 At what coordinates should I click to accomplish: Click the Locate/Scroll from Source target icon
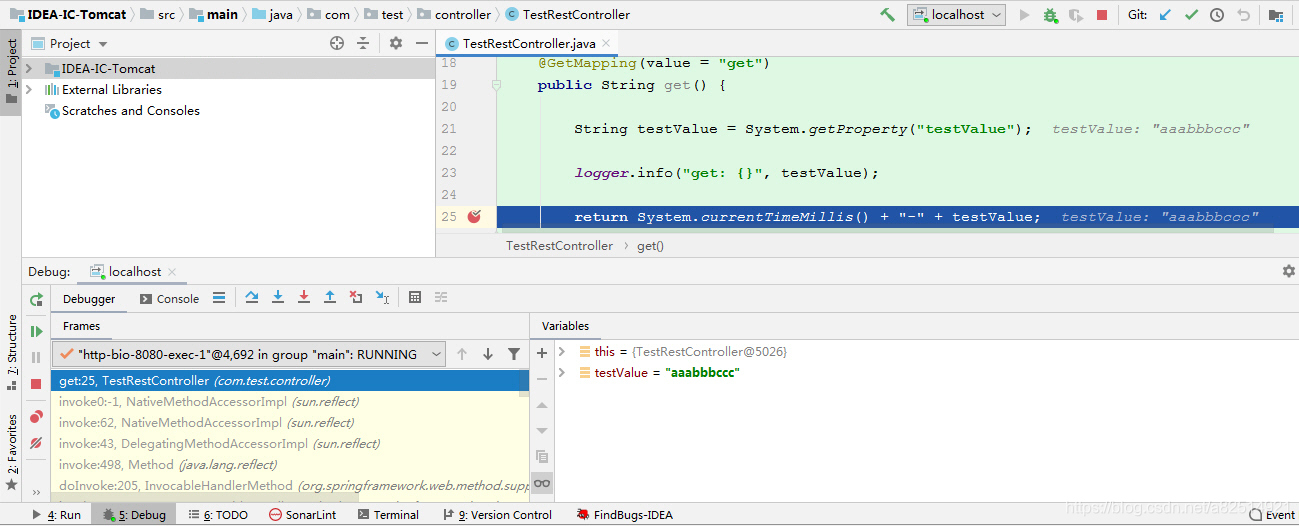click(x=337, y=44)
